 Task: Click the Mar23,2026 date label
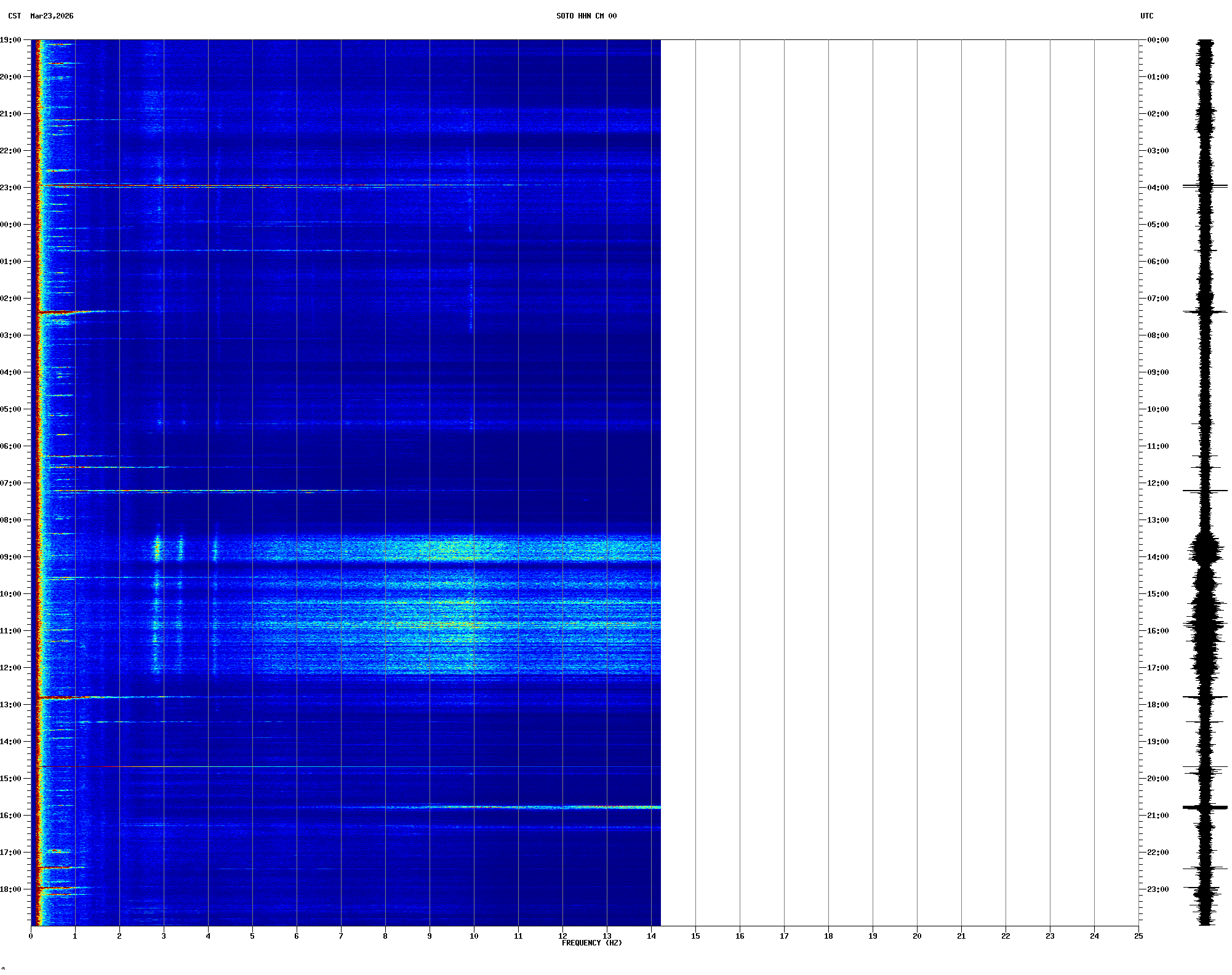point(52,16)
